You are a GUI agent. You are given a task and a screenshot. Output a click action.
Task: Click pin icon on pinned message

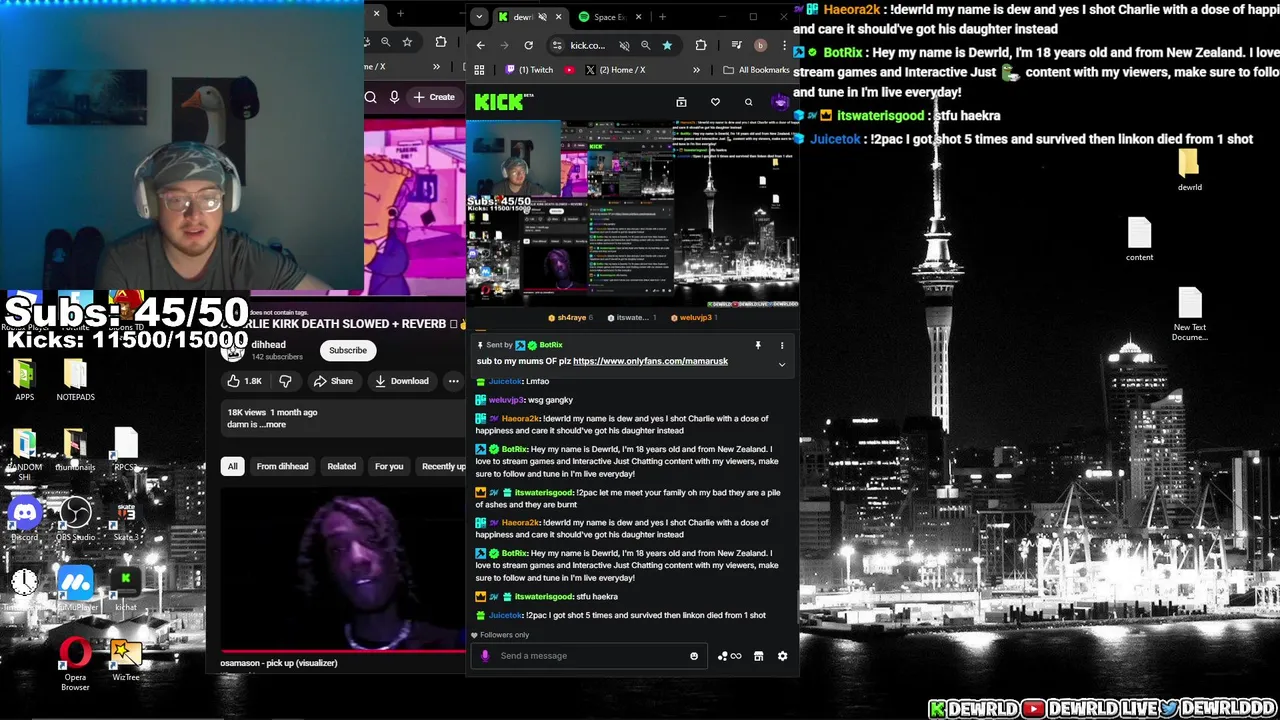pos(758,345)
